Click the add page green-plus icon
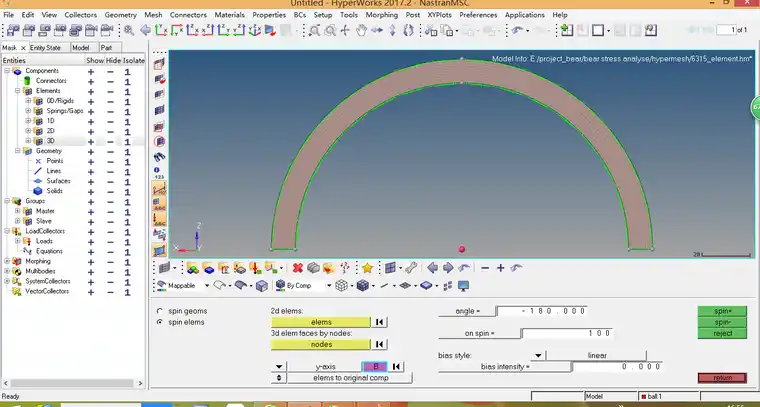Viewport: 760px width, 407px height. pos(567,31)
